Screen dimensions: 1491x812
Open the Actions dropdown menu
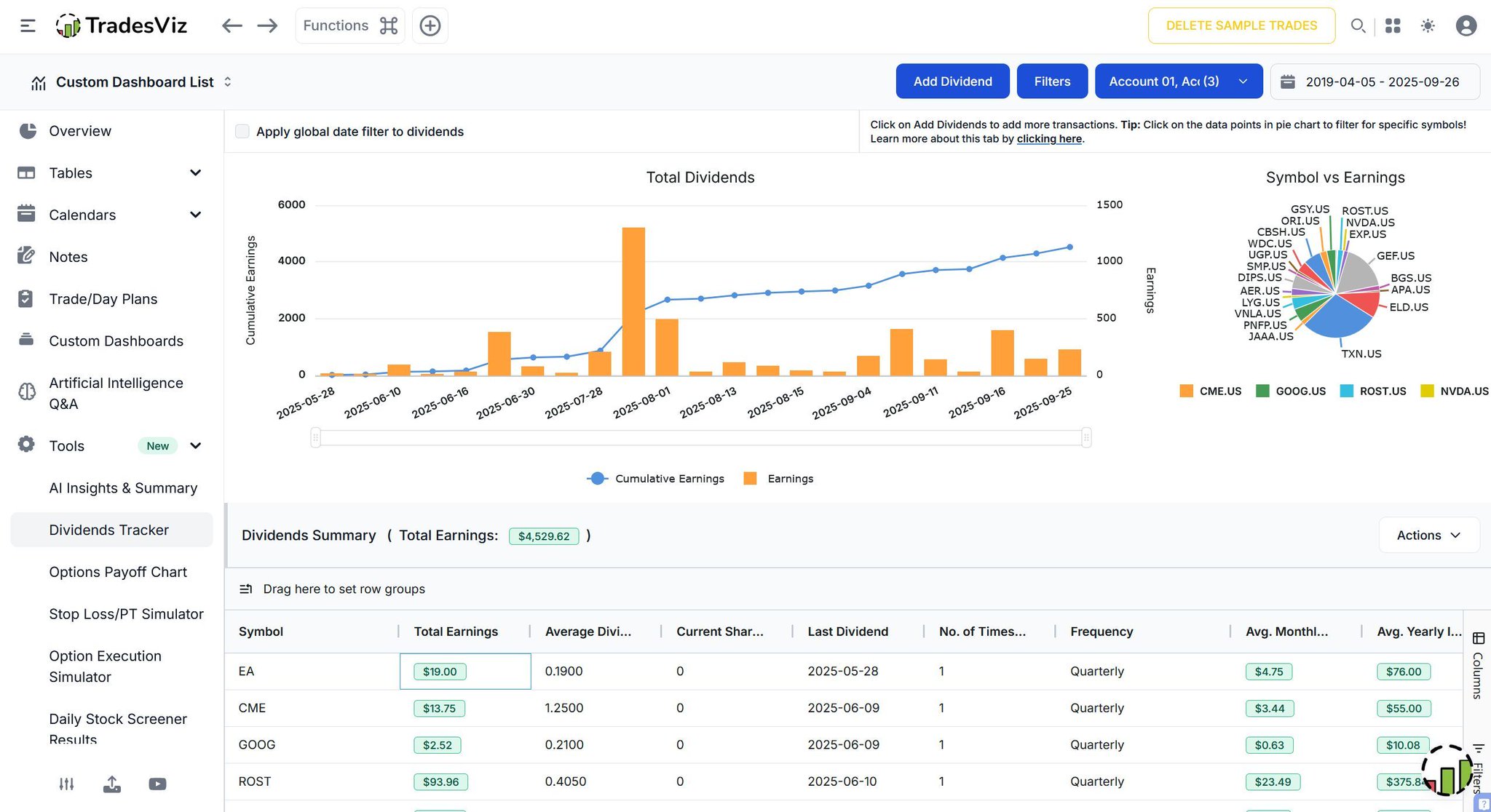click(x=1428, y=536)
